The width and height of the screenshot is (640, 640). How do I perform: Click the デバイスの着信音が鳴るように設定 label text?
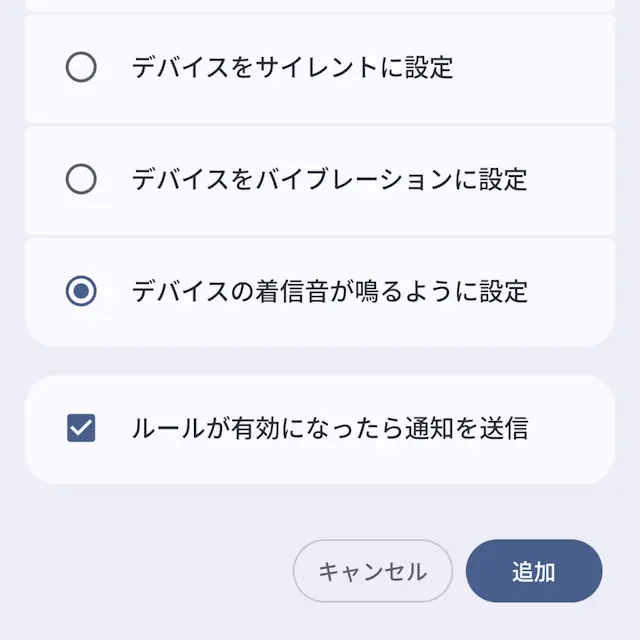tap(329, 291)
